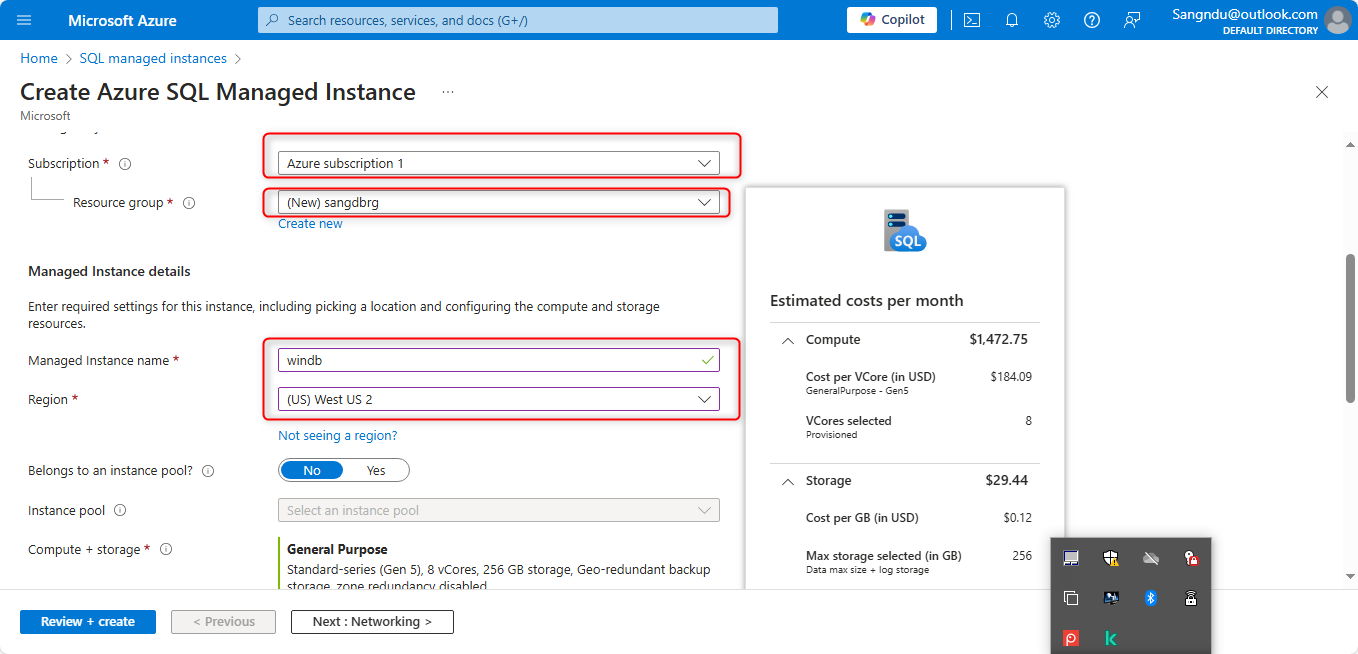Collapse the Storage cost section
Viewport: 1358px width, 654px height.
[788, 482]
